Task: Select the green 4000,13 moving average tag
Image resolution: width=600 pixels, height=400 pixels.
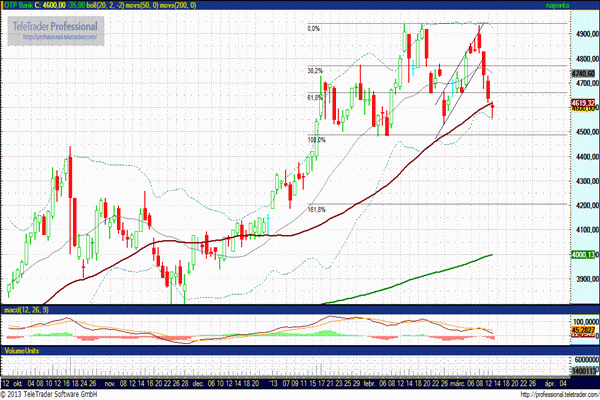Action: click(584, 255)
